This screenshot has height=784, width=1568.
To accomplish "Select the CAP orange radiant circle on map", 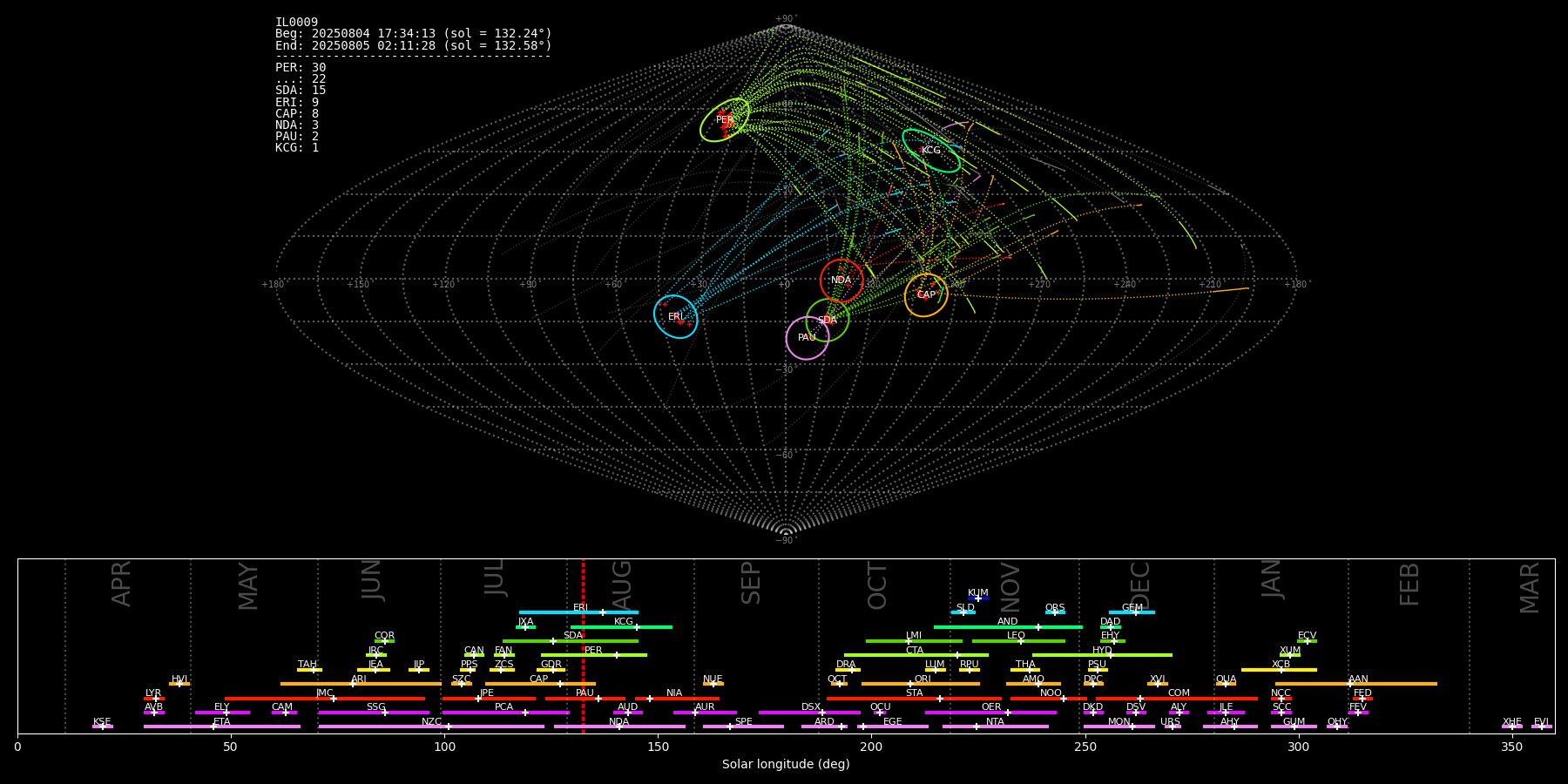I will pyautogui.click(x=926, y=294).
